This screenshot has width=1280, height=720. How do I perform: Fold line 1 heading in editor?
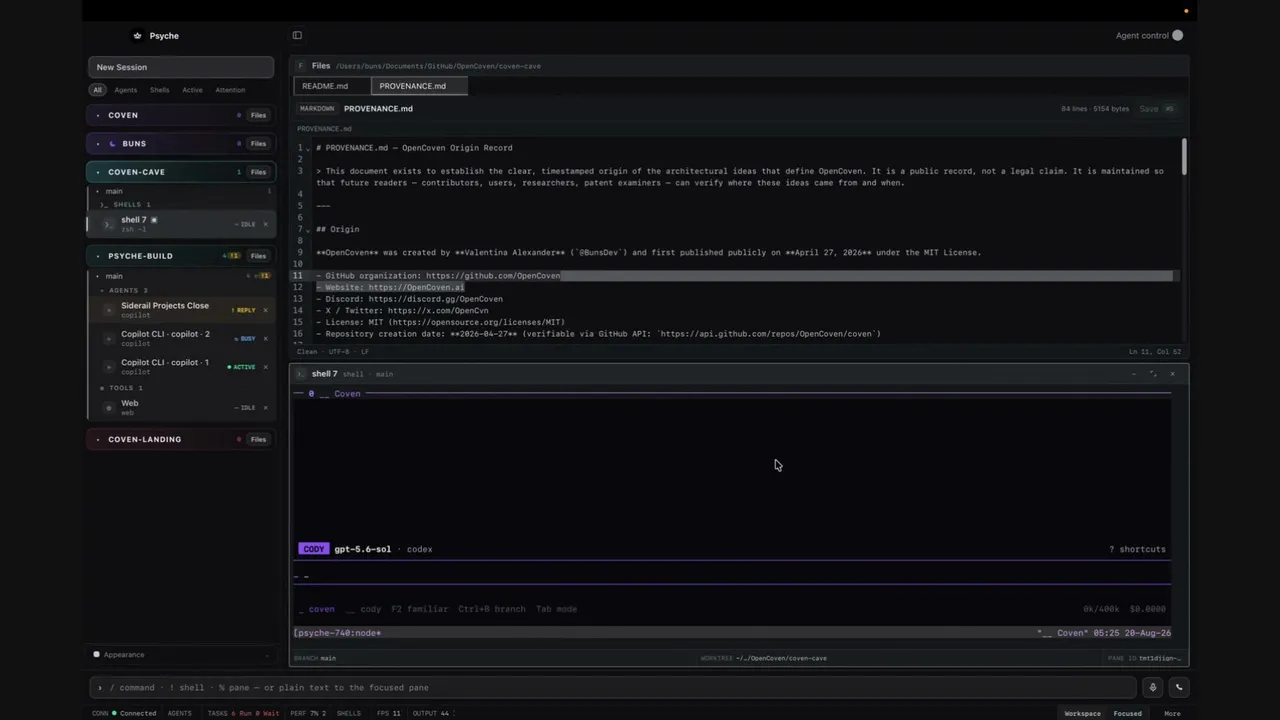pyautogui.click(x=308, y=149)
